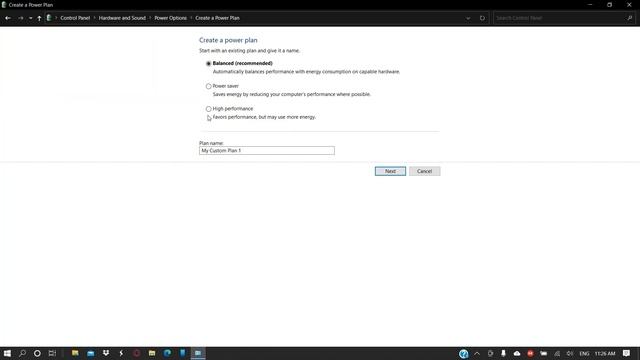Click the search magnifier in Control Panel

click(629, 18)
